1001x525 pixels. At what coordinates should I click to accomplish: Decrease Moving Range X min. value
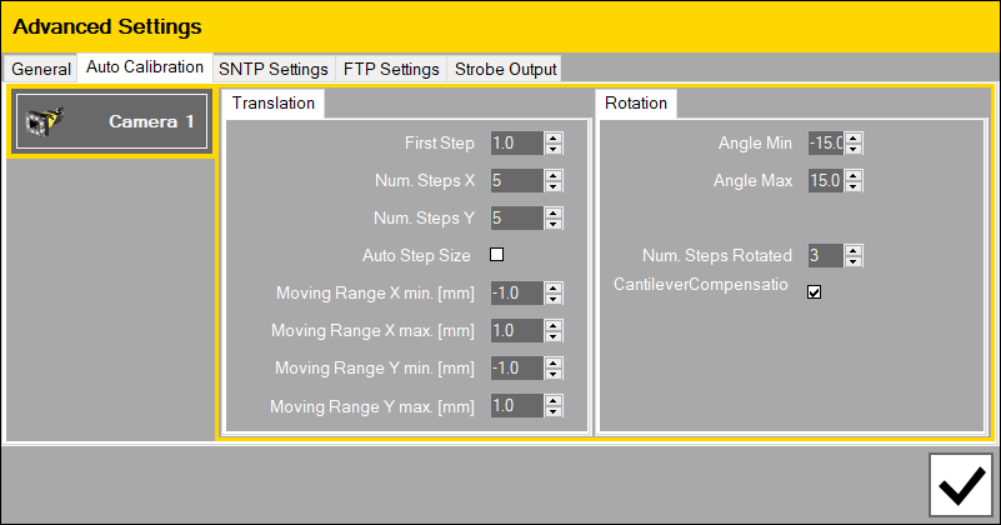click(554, 298)
